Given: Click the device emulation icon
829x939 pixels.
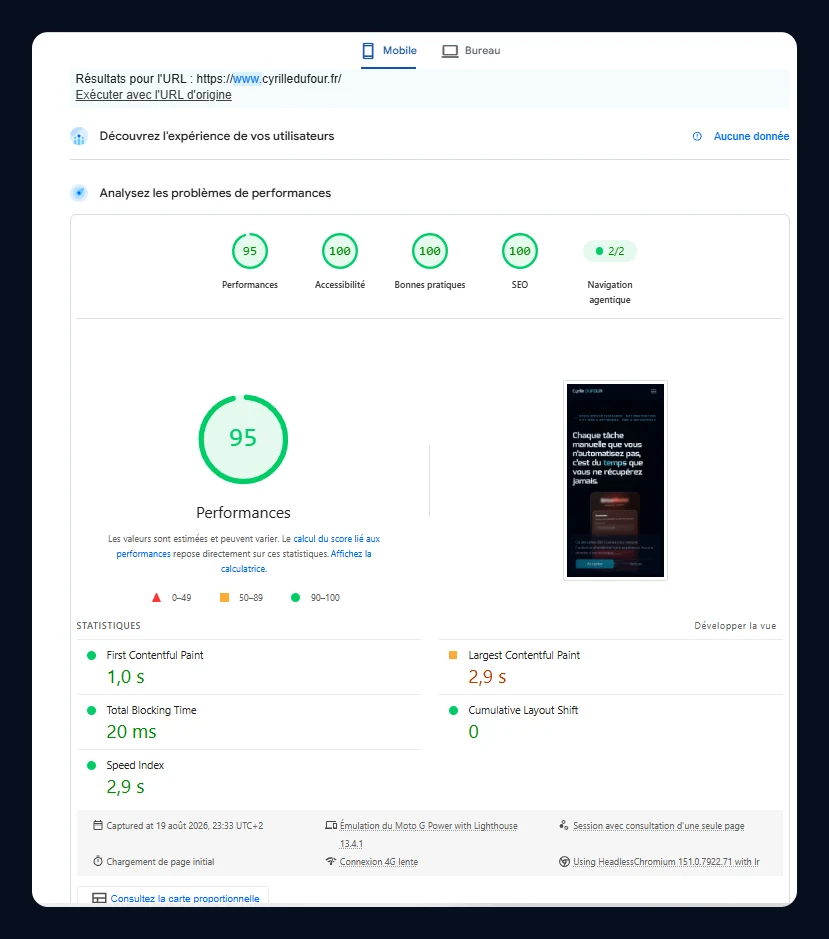Looking at the screenshot, I should pos(331,825).
